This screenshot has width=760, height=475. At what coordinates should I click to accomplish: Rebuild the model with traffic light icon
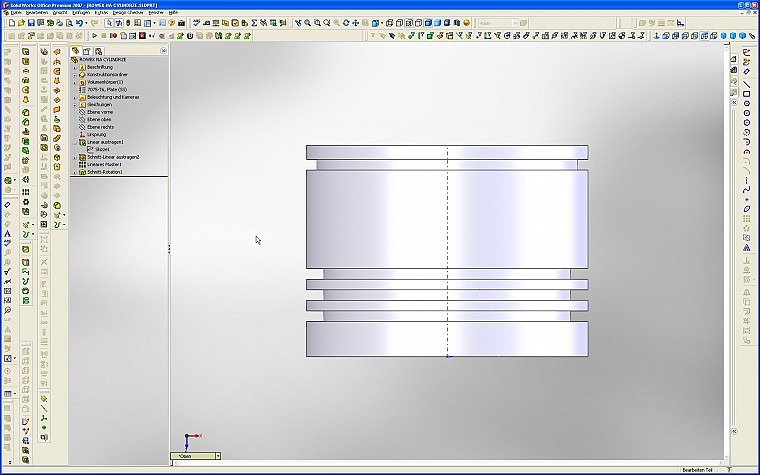pos(128,23)
